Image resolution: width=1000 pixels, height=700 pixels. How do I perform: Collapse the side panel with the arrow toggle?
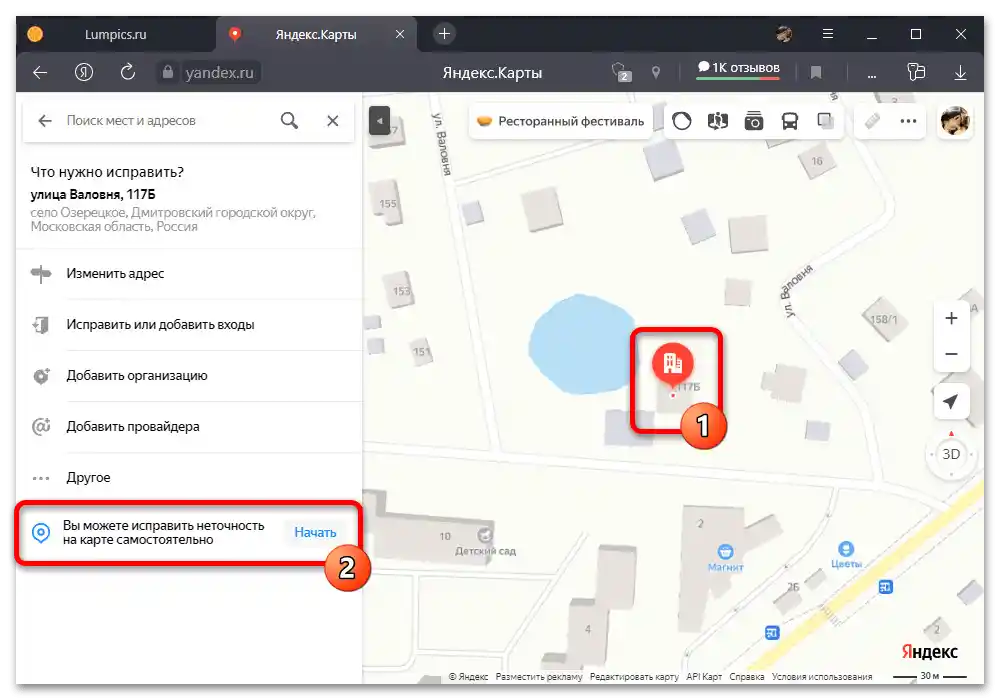(379, 120)
